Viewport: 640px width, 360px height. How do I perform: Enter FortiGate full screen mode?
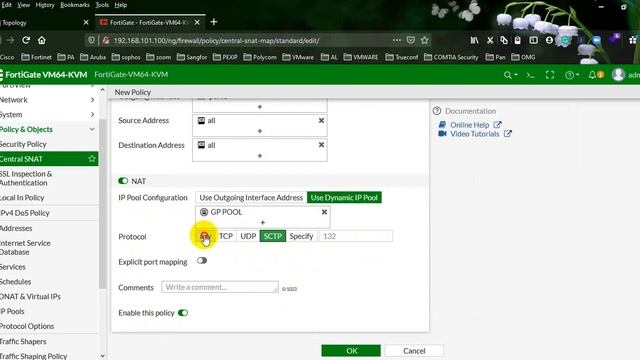tap(550, 75)
